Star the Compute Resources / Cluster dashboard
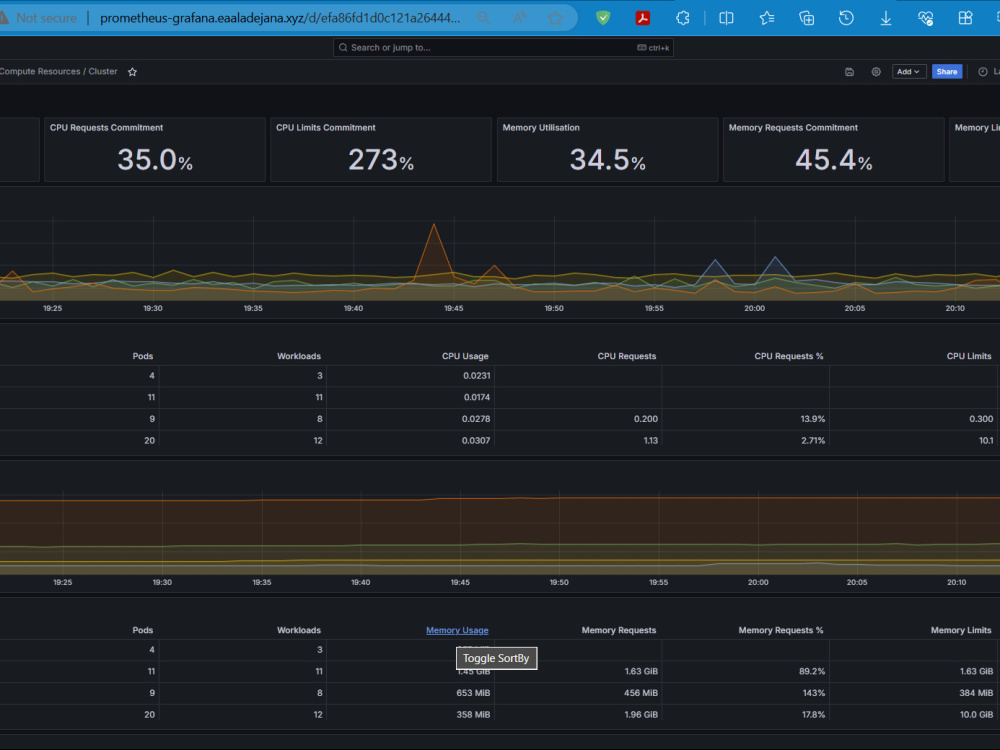Screen dimensions: 1000x750 click(x=132, y=72)
